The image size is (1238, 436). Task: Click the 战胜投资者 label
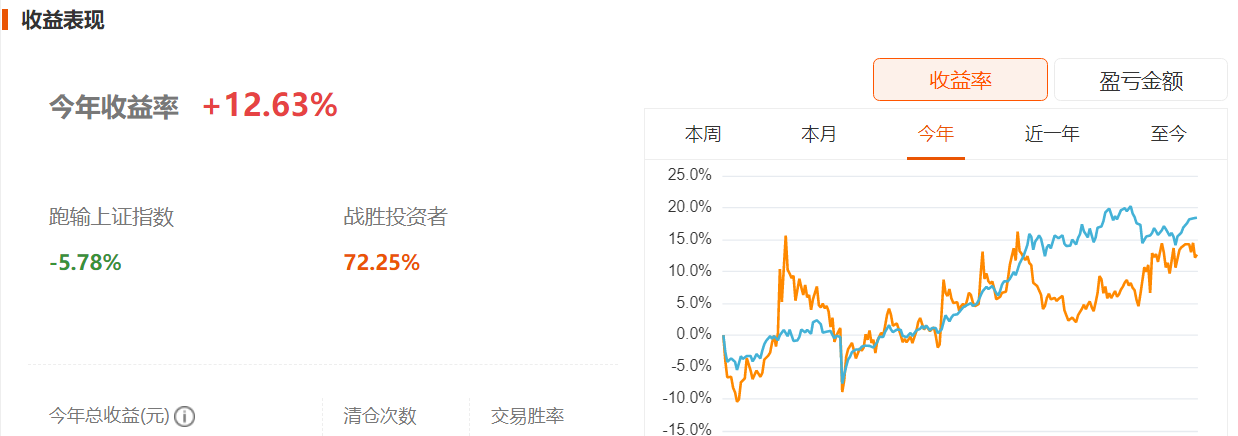pos(395,216)
